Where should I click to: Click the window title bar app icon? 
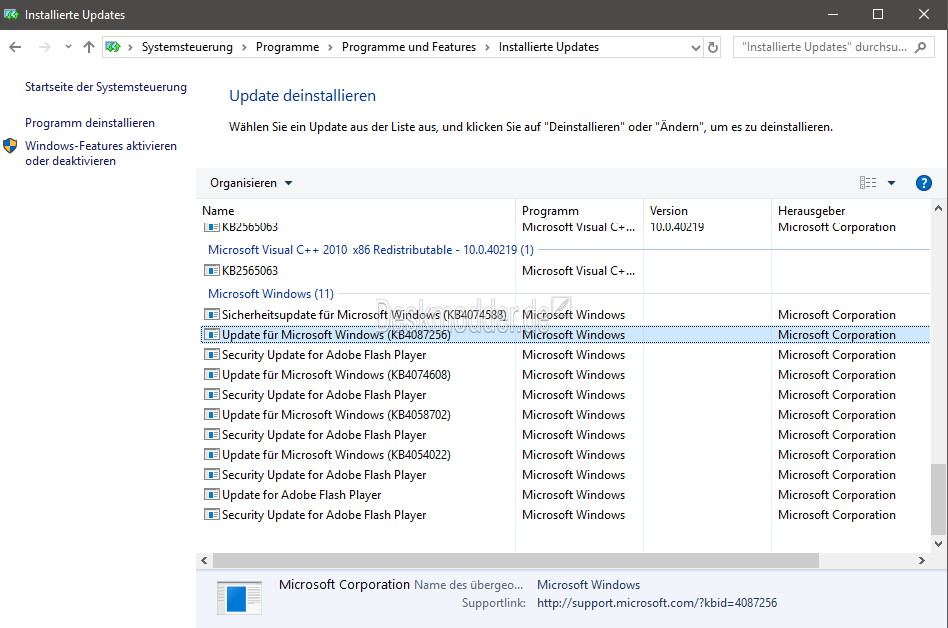tap(11, 15)
